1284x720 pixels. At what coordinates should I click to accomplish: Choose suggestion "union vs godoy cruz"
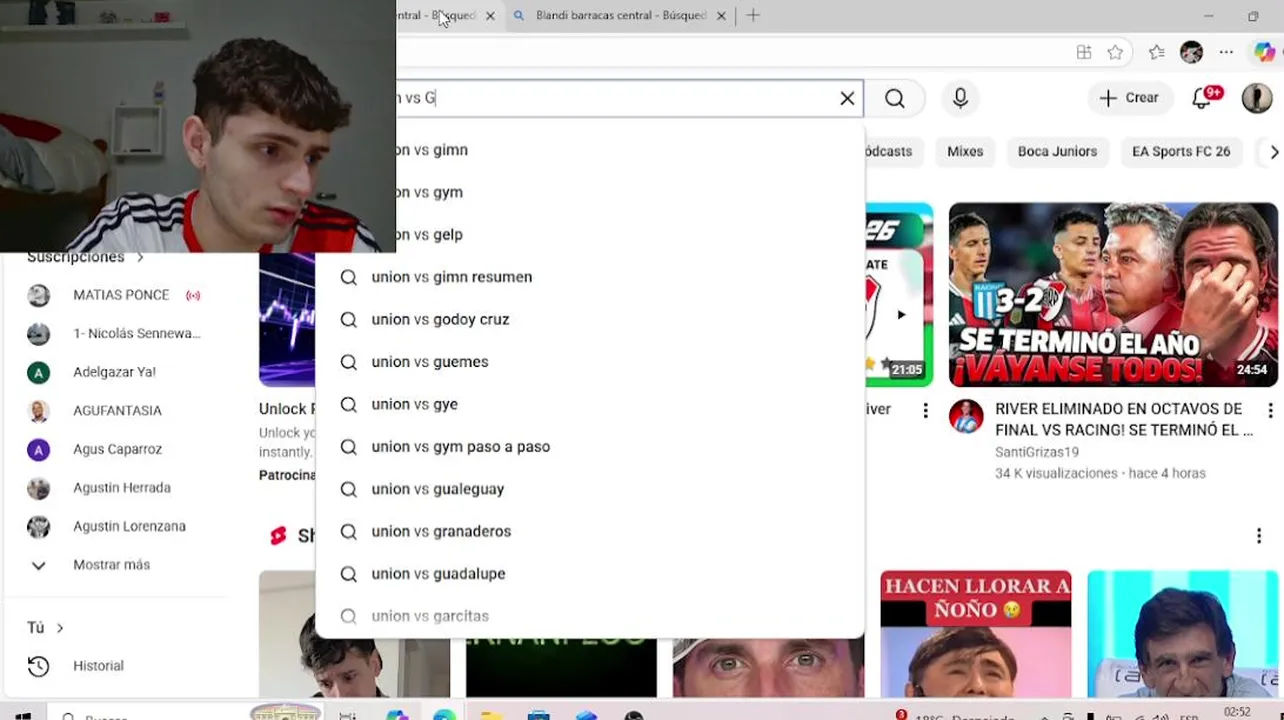tap(590, 319)
